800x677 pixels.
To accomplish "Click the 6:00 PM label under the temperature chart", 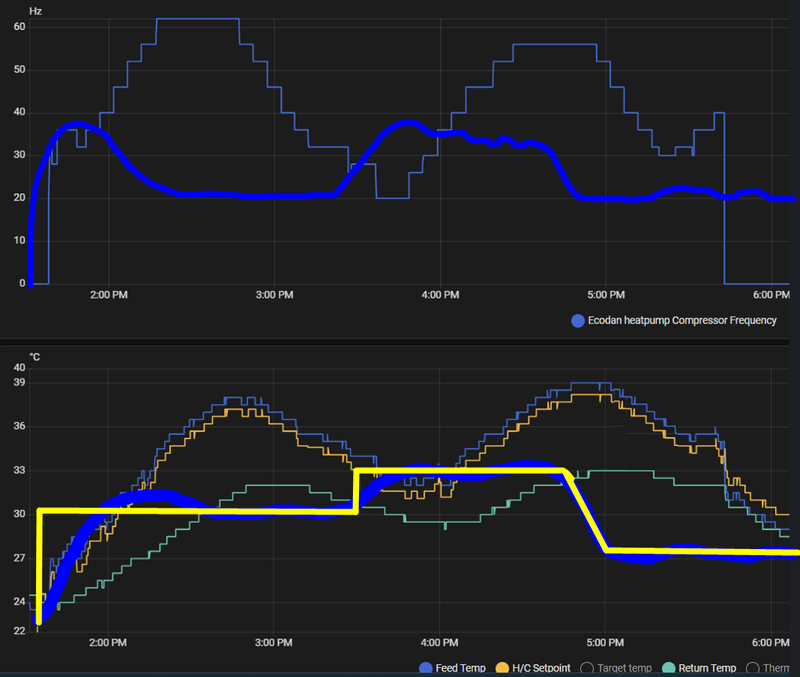I will click(771, 643).
